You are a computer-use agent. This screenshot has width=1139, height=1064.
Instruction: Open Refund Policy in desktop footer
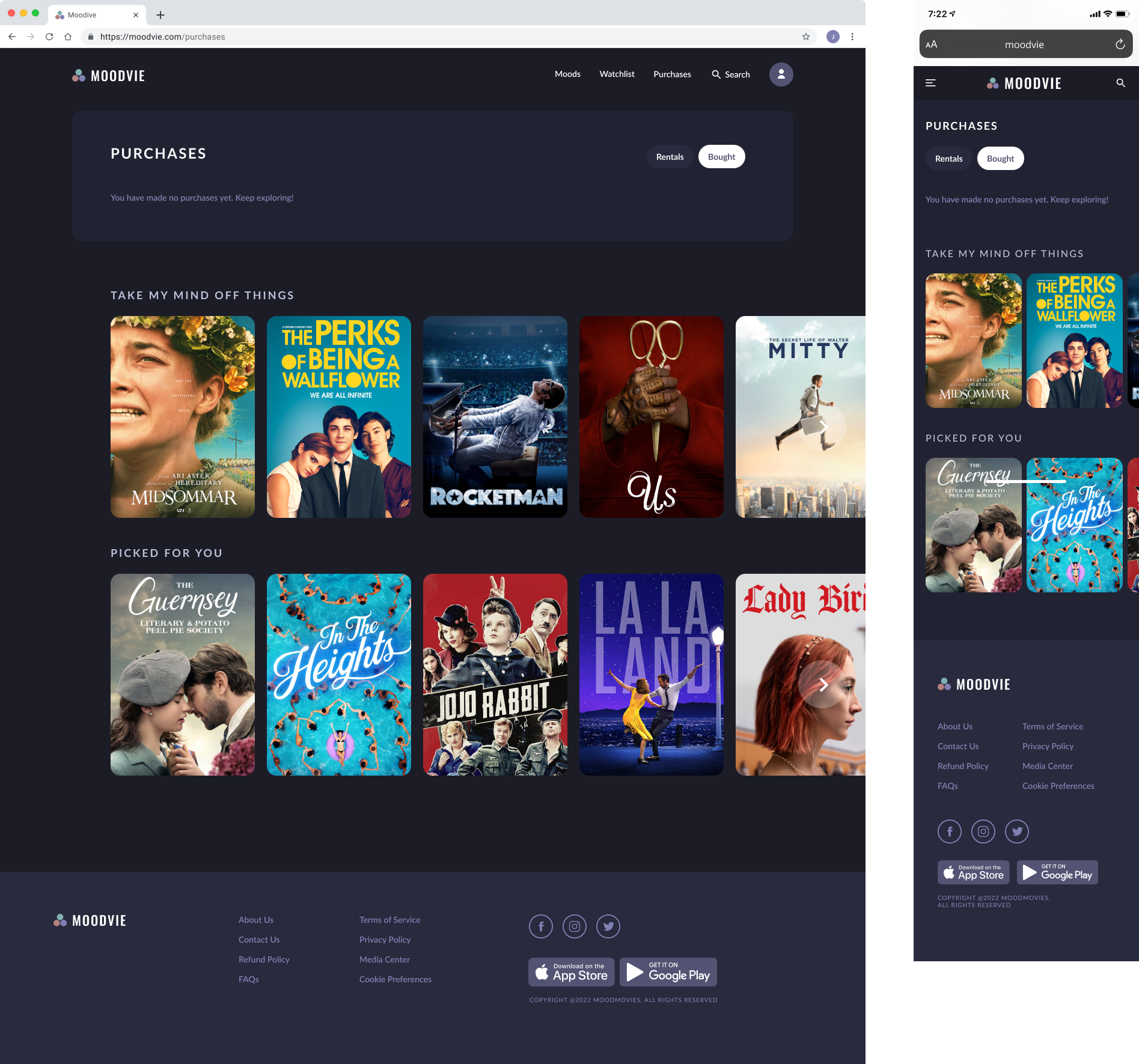[264, 959]
